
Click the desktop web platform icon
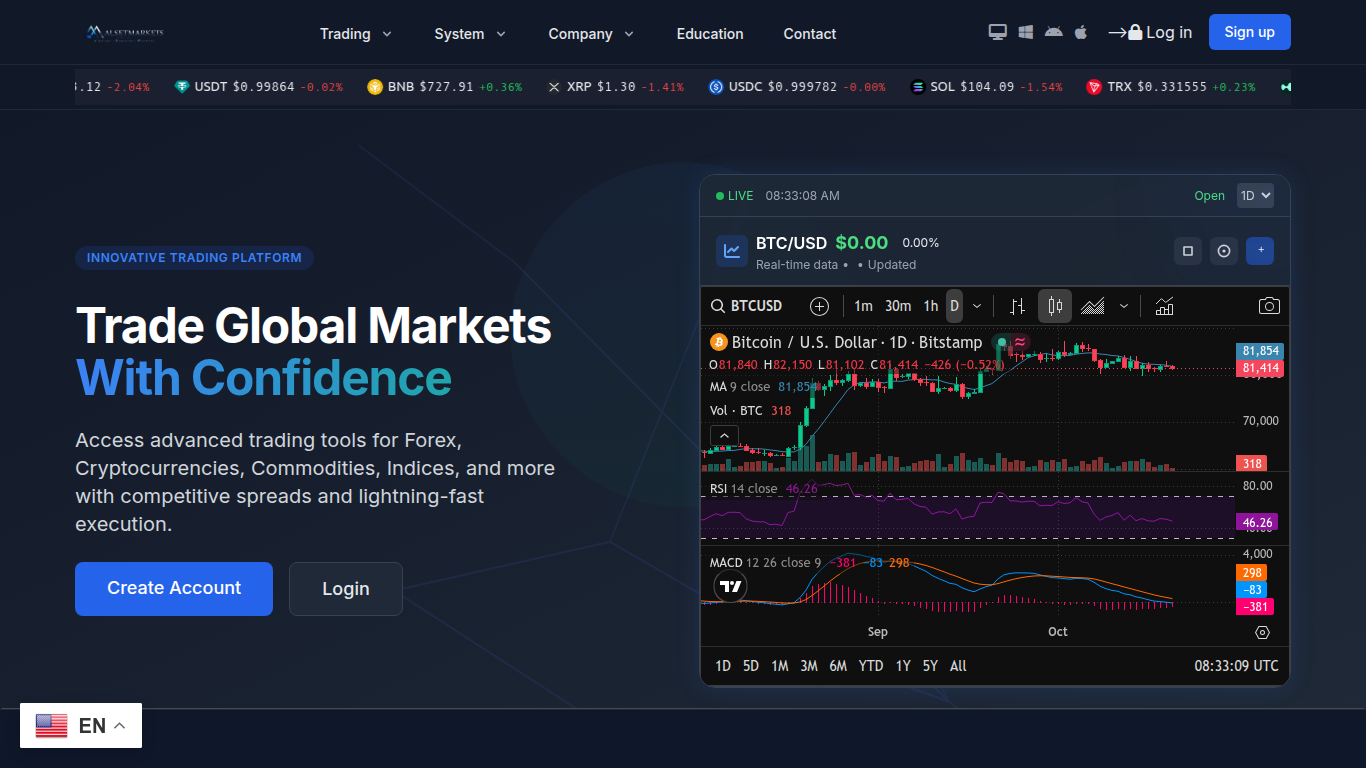[x=997, y=32]
